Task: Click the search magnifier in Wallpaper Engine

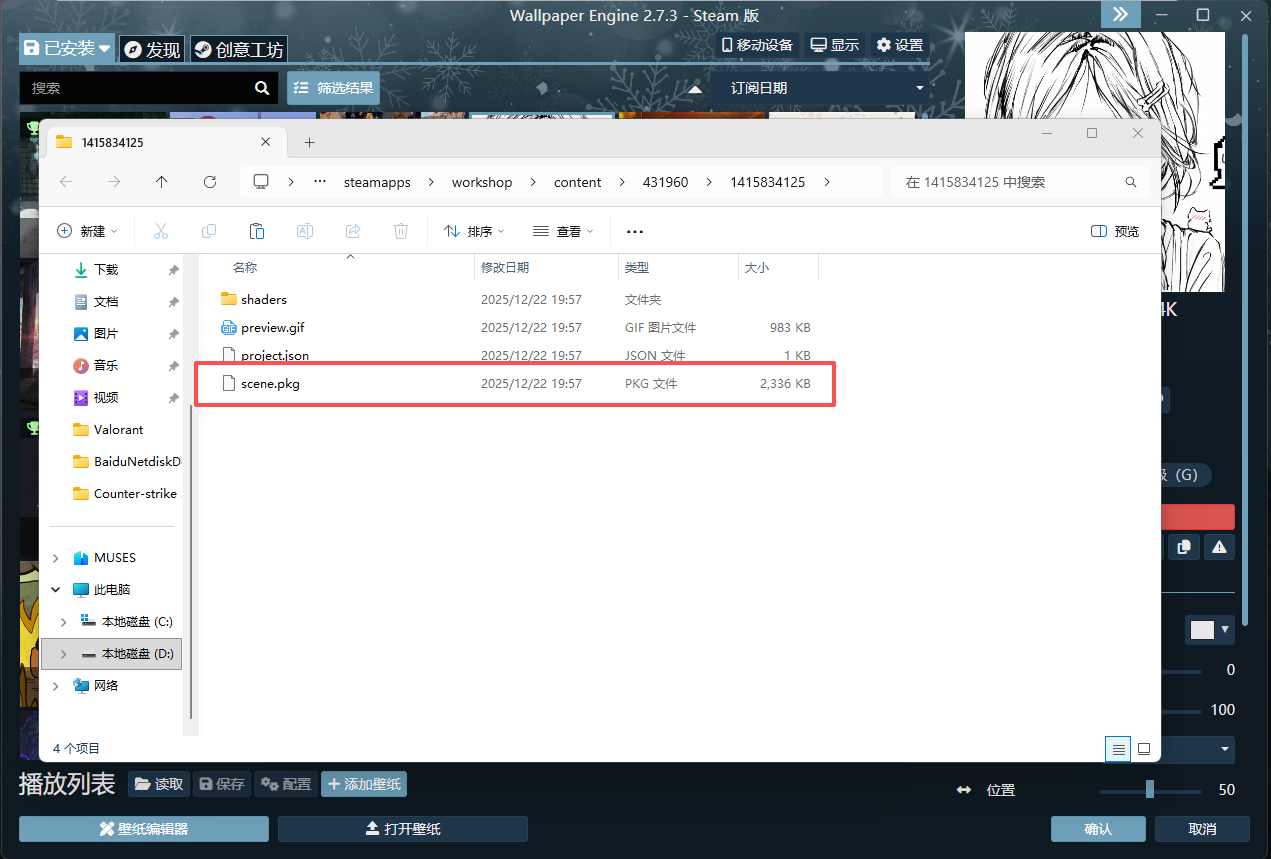Action: [262, 88]
